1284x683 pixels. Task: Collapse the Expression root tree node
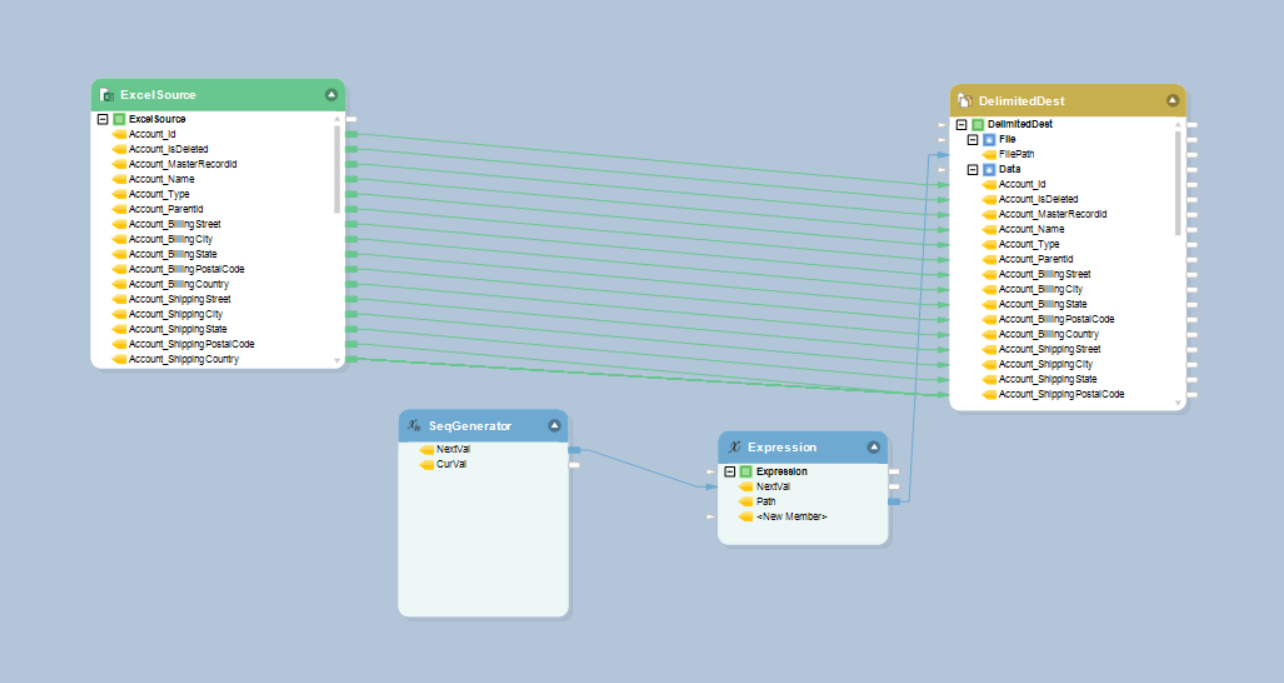tap(730, 471)
